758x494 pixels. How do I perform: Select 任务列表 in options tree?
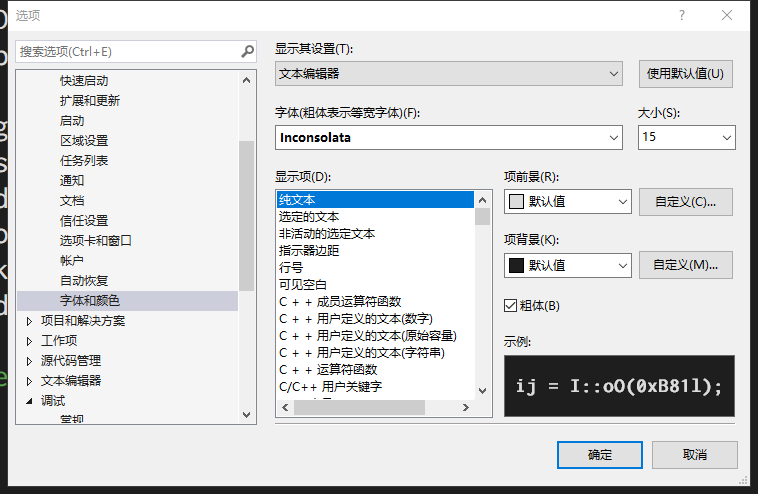tap(84, 160)
